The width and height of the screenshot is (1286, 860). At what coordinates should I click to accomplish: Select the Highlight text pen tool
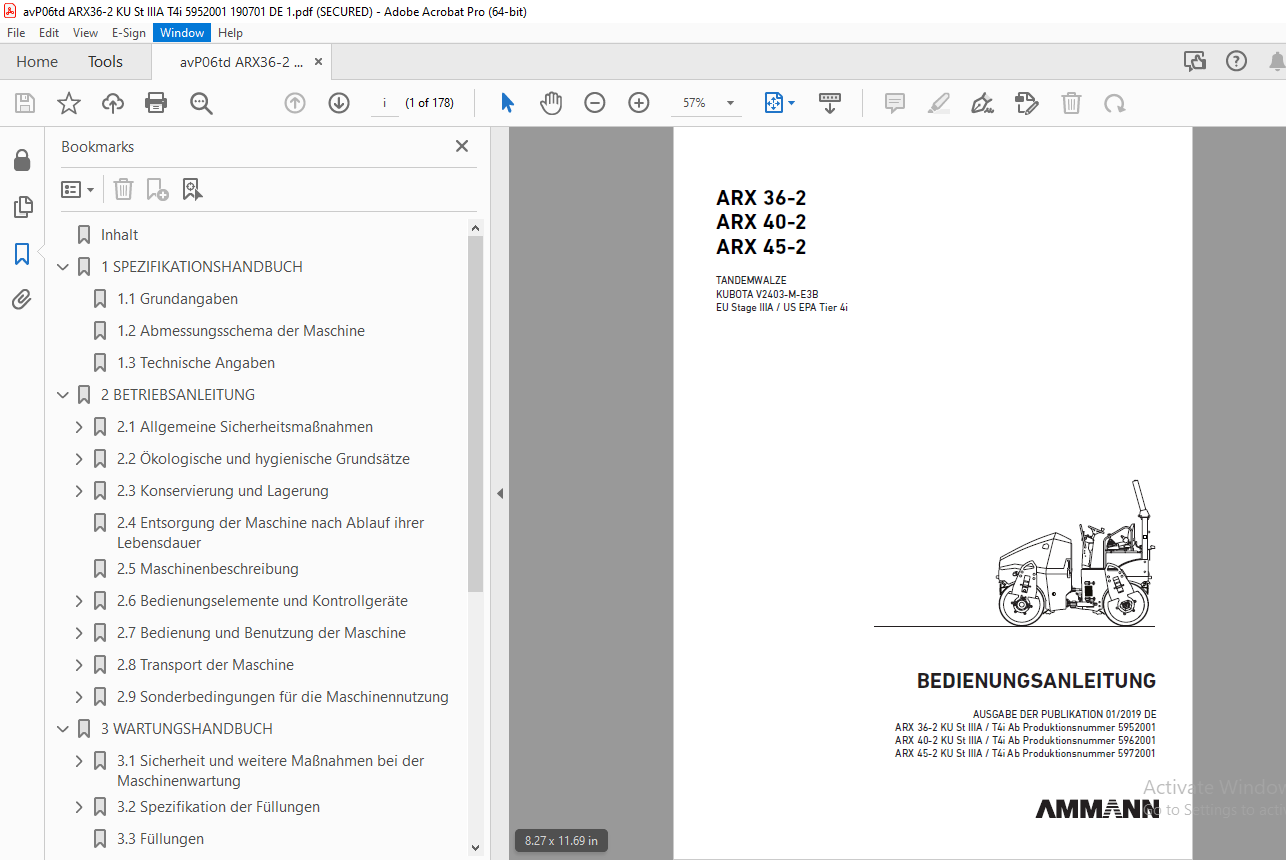938,103
